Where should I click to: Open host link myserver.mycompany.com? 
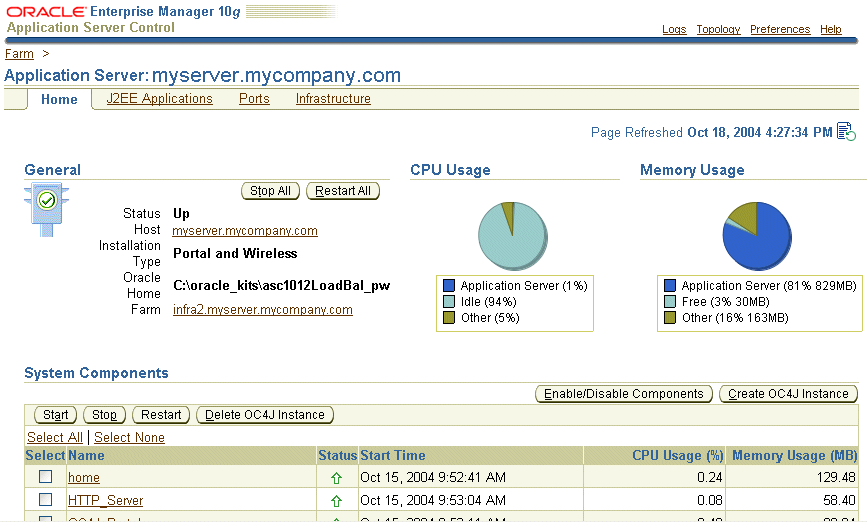pos(245,231)
